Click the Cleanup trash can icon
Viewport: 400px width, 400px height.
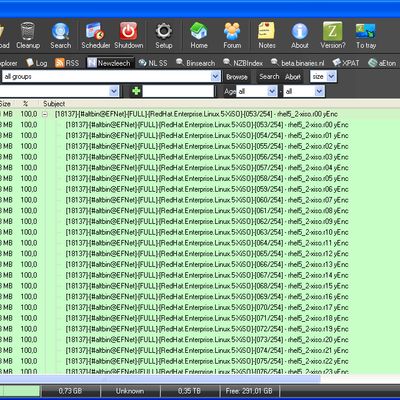click(28, 31)
